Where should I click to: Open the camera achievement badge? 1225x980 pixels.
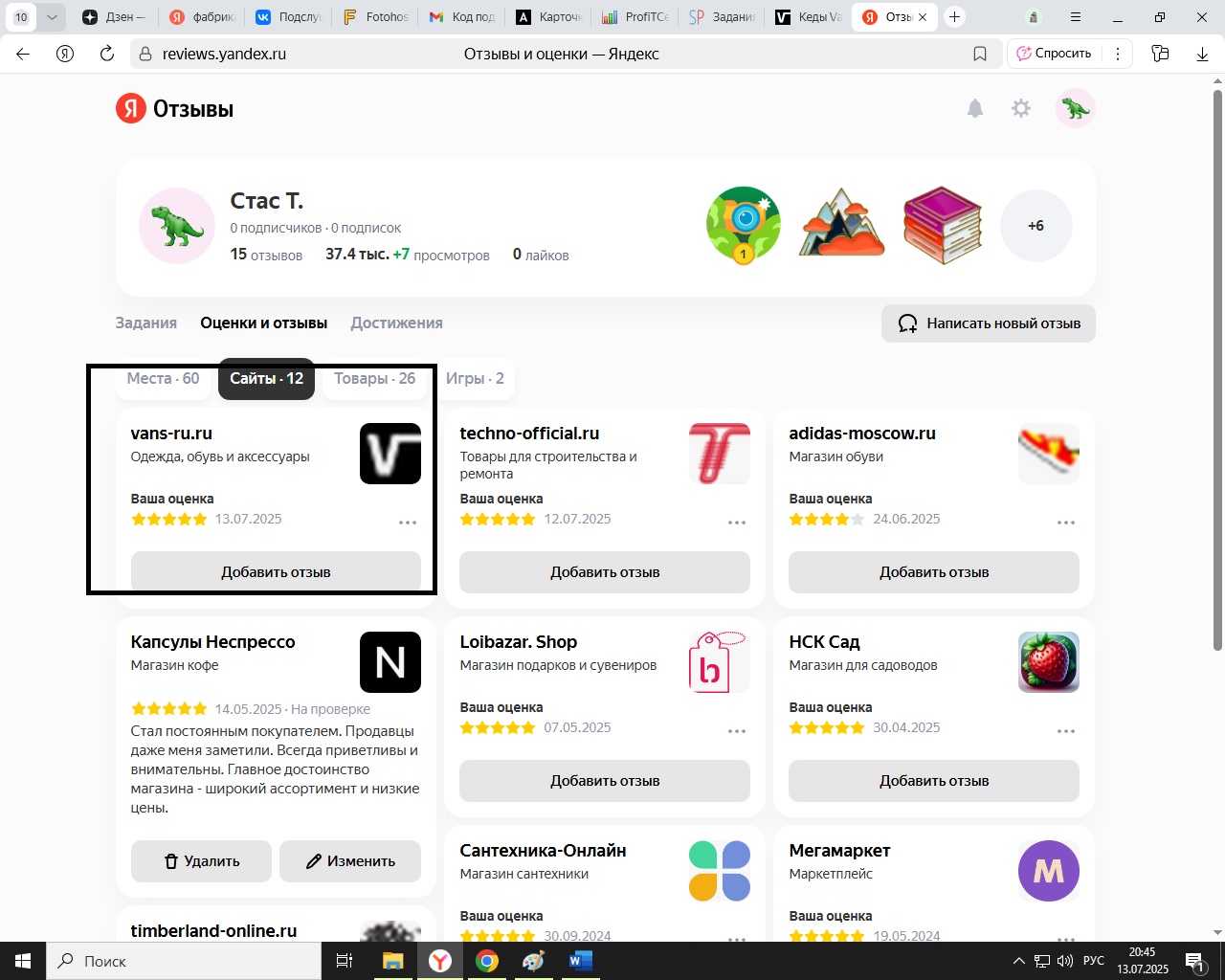(744, 225)
